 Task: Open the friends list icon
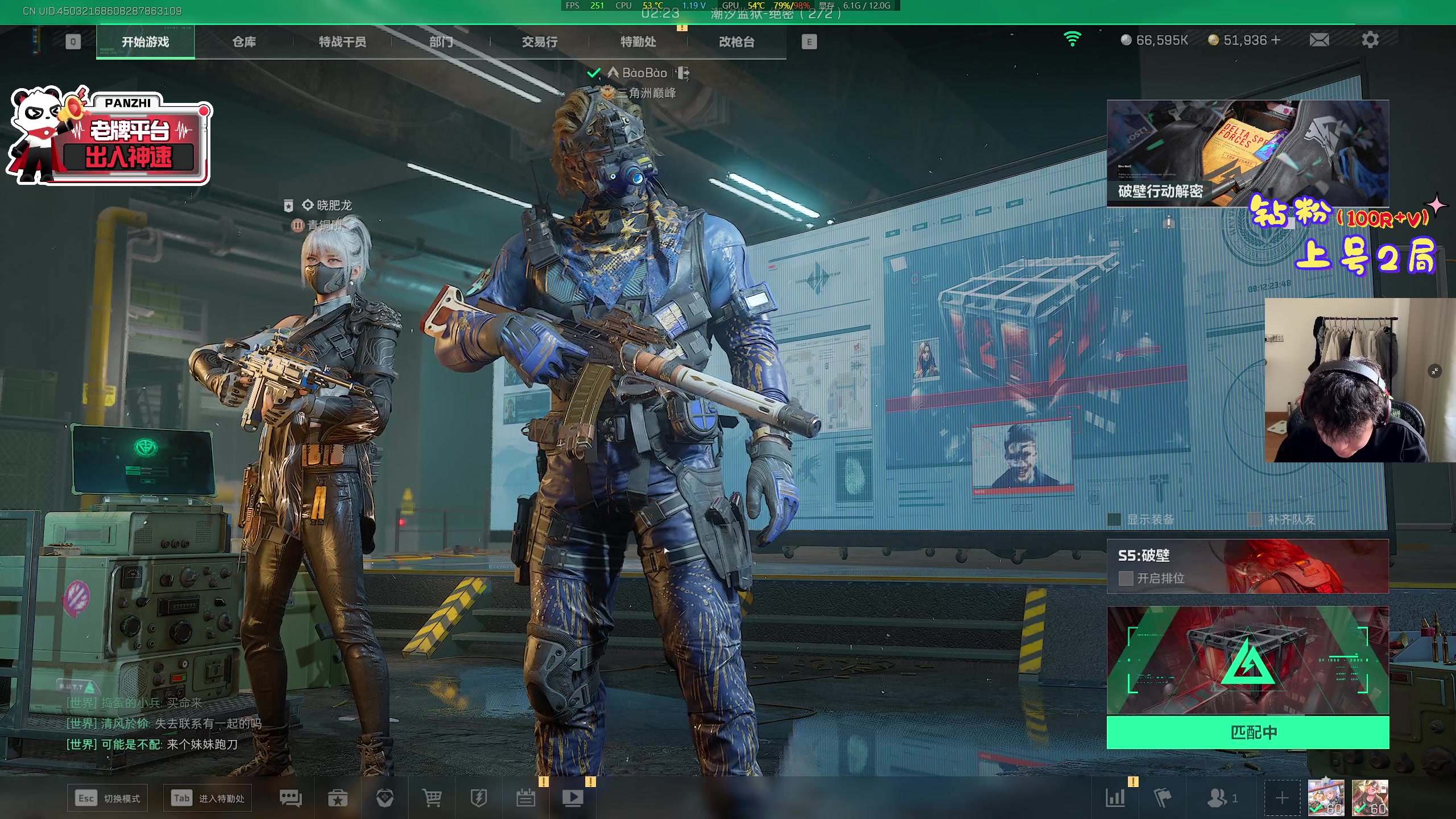pyautogui.click(x=1222, y=799)
